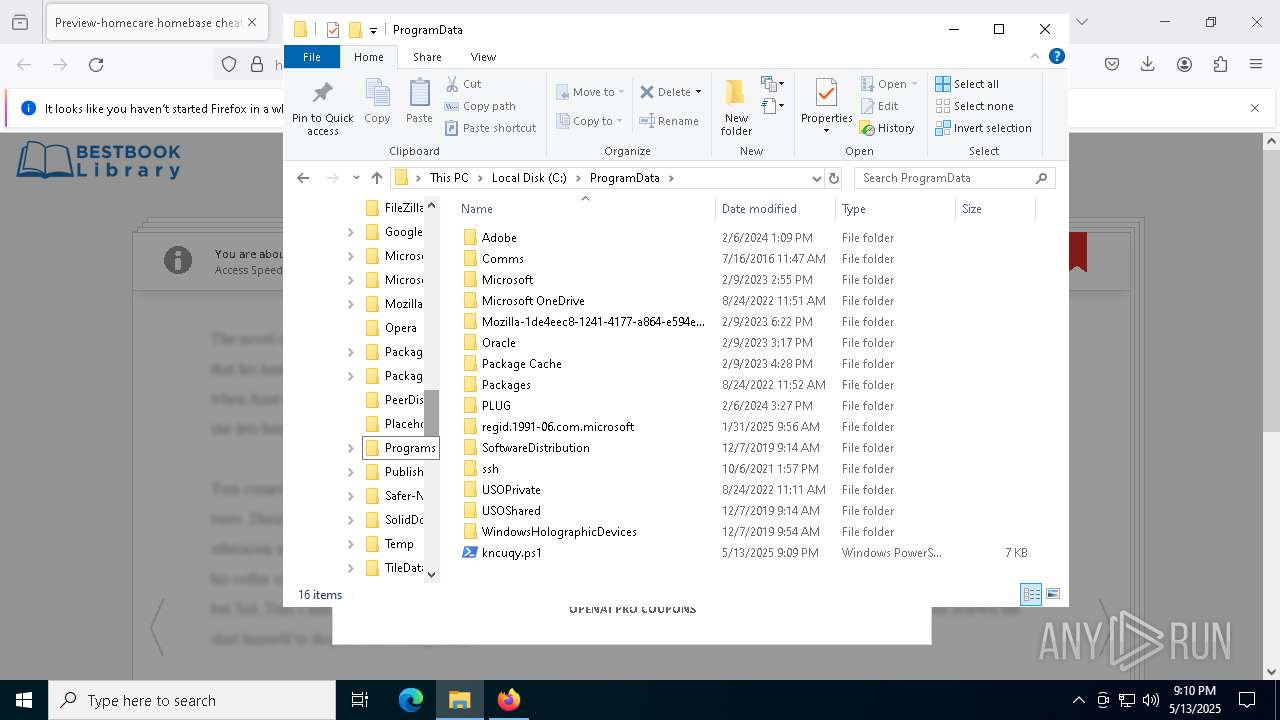Open Microsoft Edge from taskbar
This screenshot has height=720, width=1280.
coord(411,700)
